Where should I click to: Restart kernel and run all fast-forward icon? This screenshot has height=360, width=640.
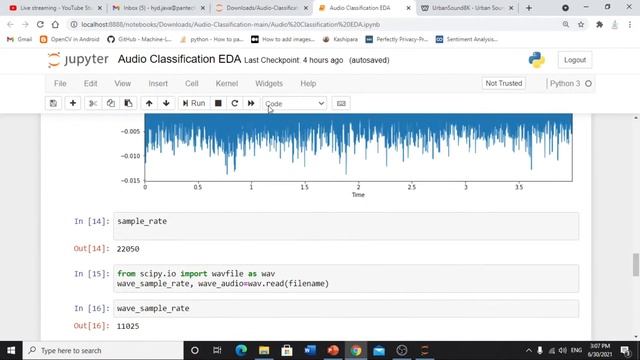(251, 103)
